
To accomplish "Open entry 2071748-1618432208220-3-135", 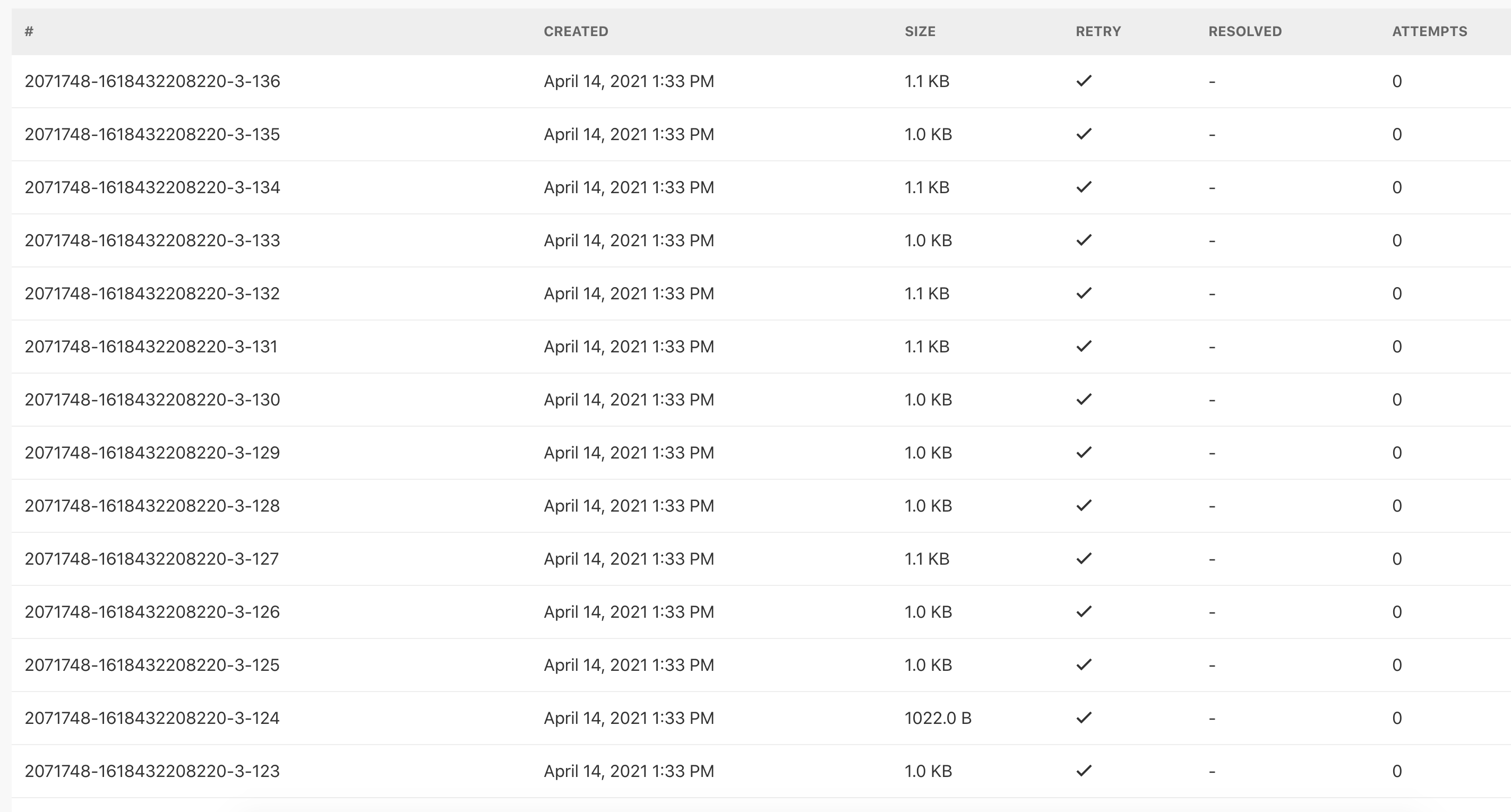I will click(152, 134).
